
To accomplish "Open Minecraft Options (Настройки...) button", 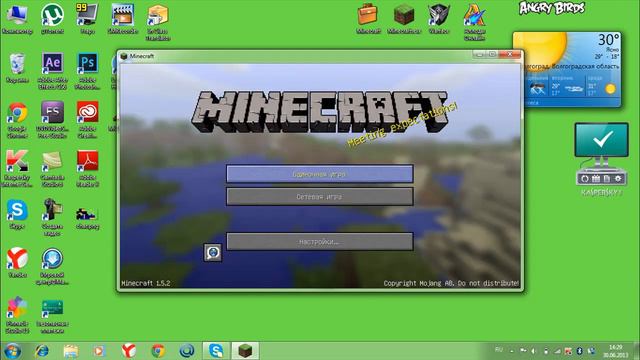I will tap(320, 242).
